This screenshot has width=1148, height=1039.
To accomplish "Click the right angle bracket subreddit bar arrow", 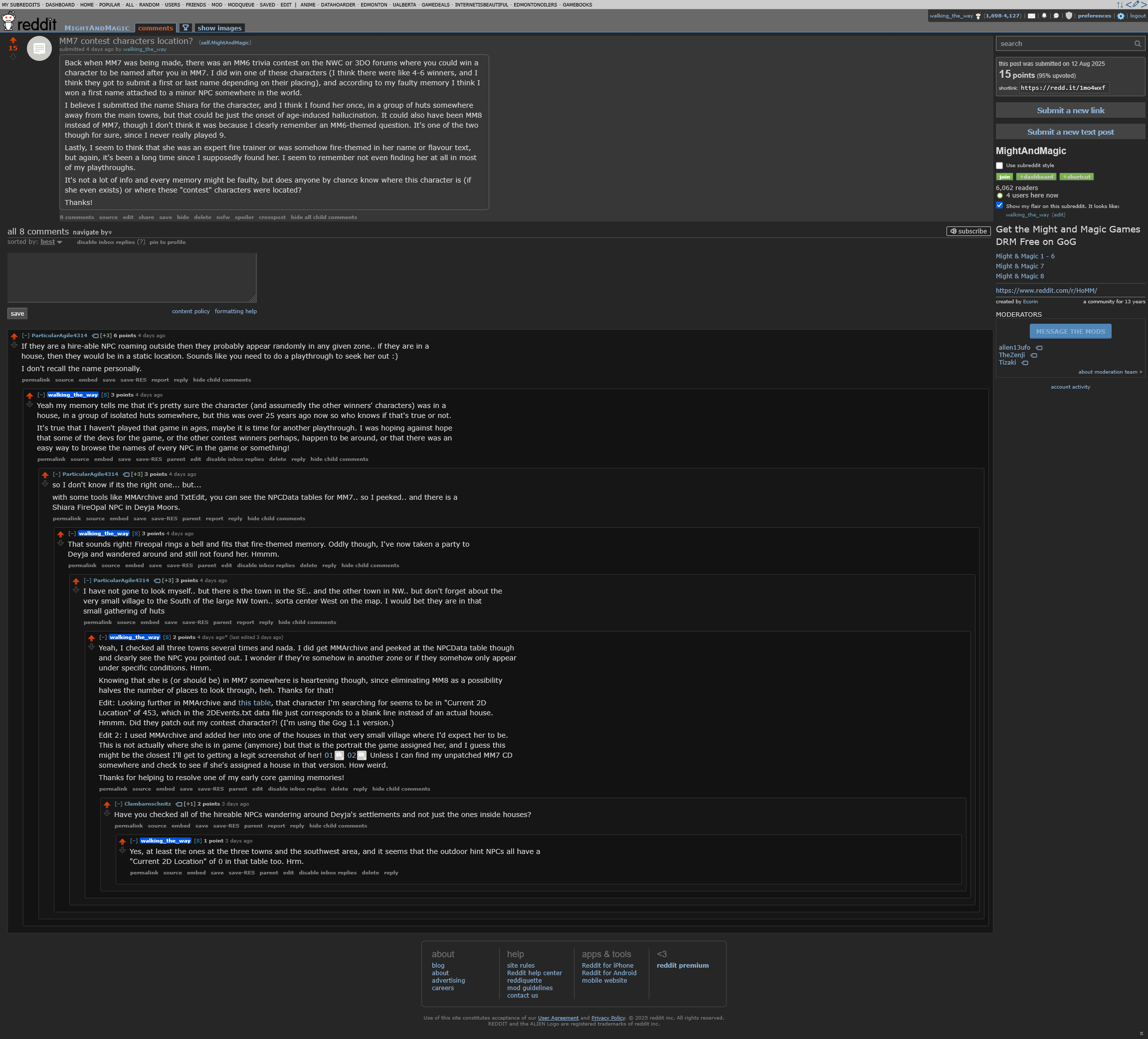I will click(1144, 4).
